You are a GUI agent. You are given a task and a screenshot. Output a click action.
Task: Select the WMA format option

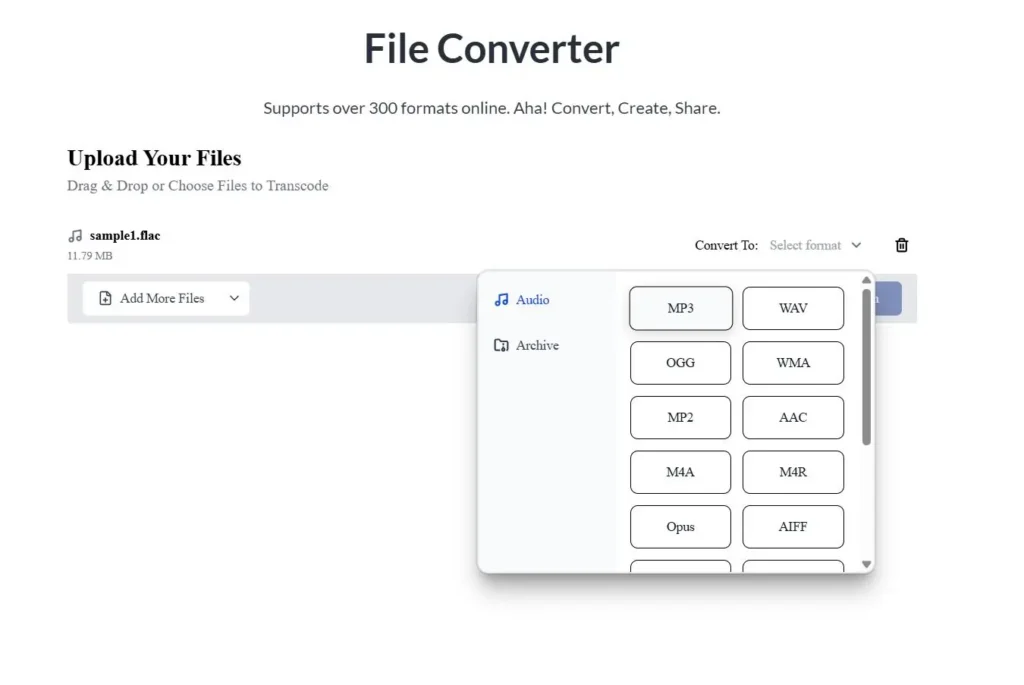pos(793,363)
